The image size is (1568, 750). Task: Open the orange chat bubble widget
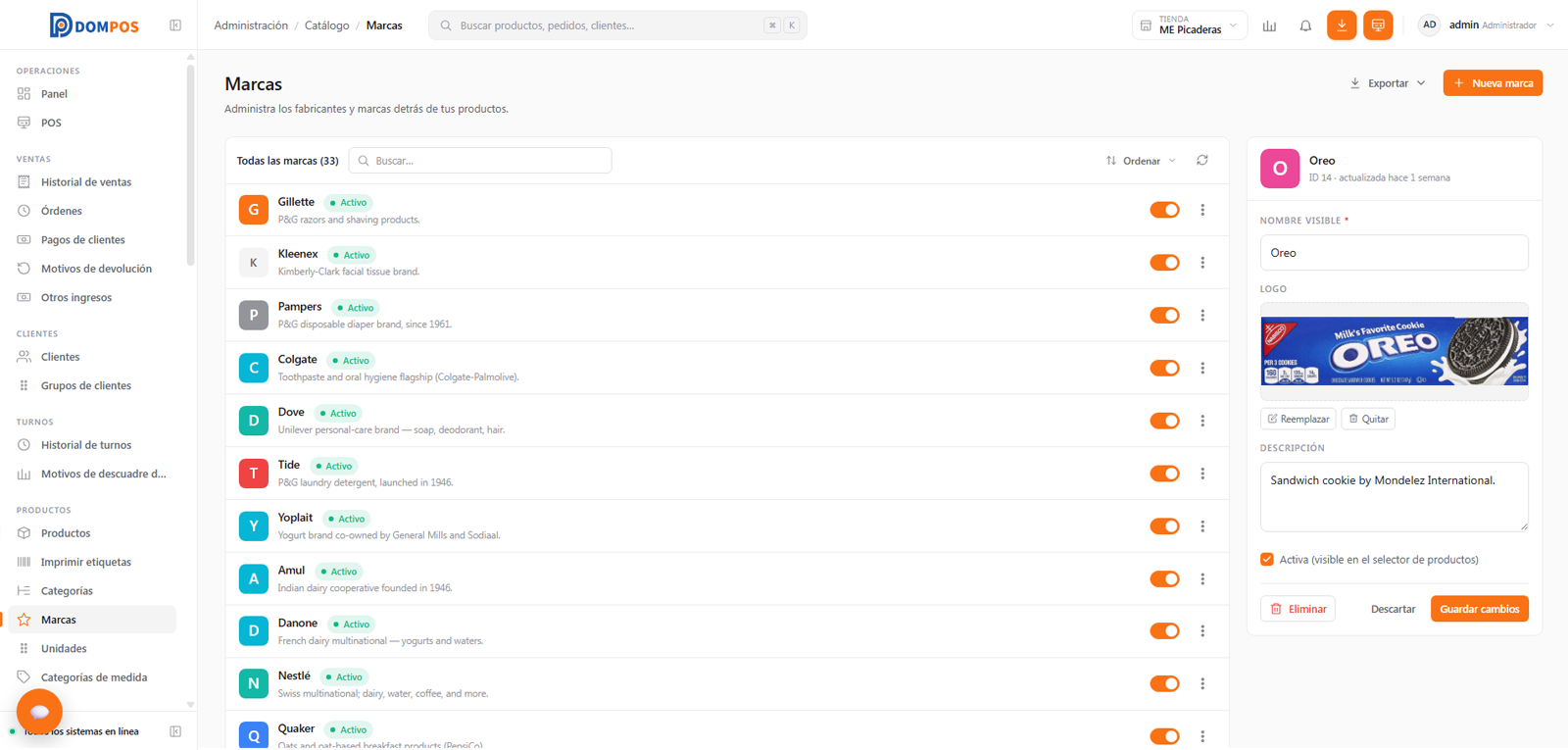tap(39, 711)
